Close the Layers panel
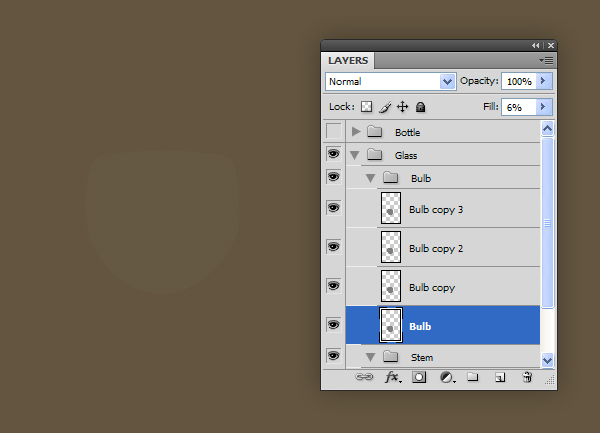The image size is (600, 433). tap(551, 46)
